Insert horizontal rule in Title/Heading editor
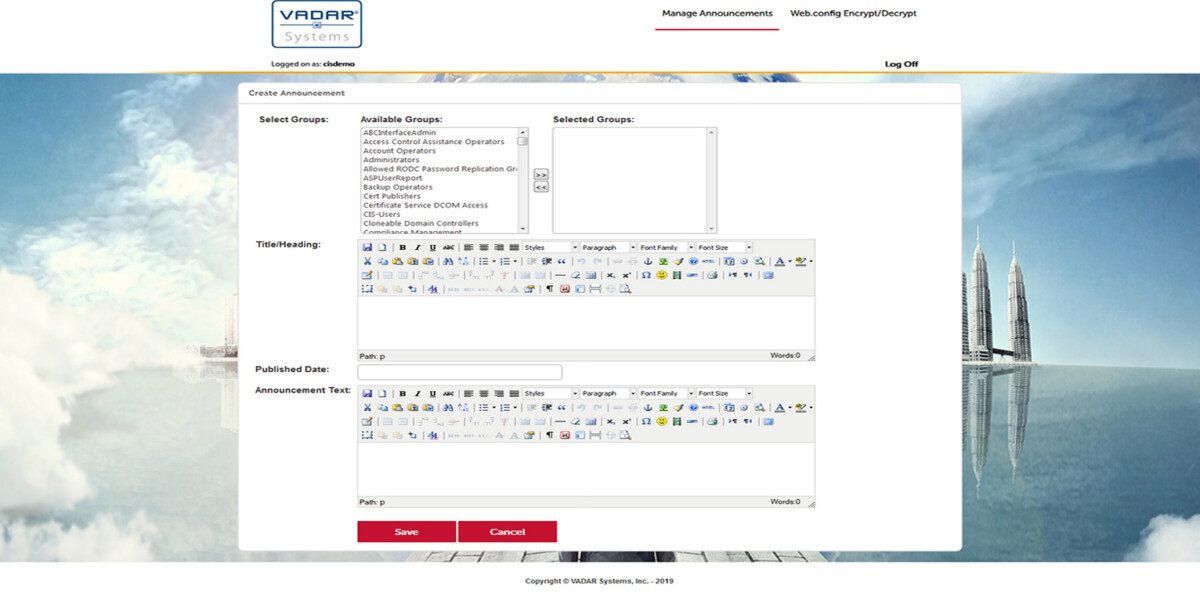The width and height of the screenshot is (1200, 600). coord(560,275)
